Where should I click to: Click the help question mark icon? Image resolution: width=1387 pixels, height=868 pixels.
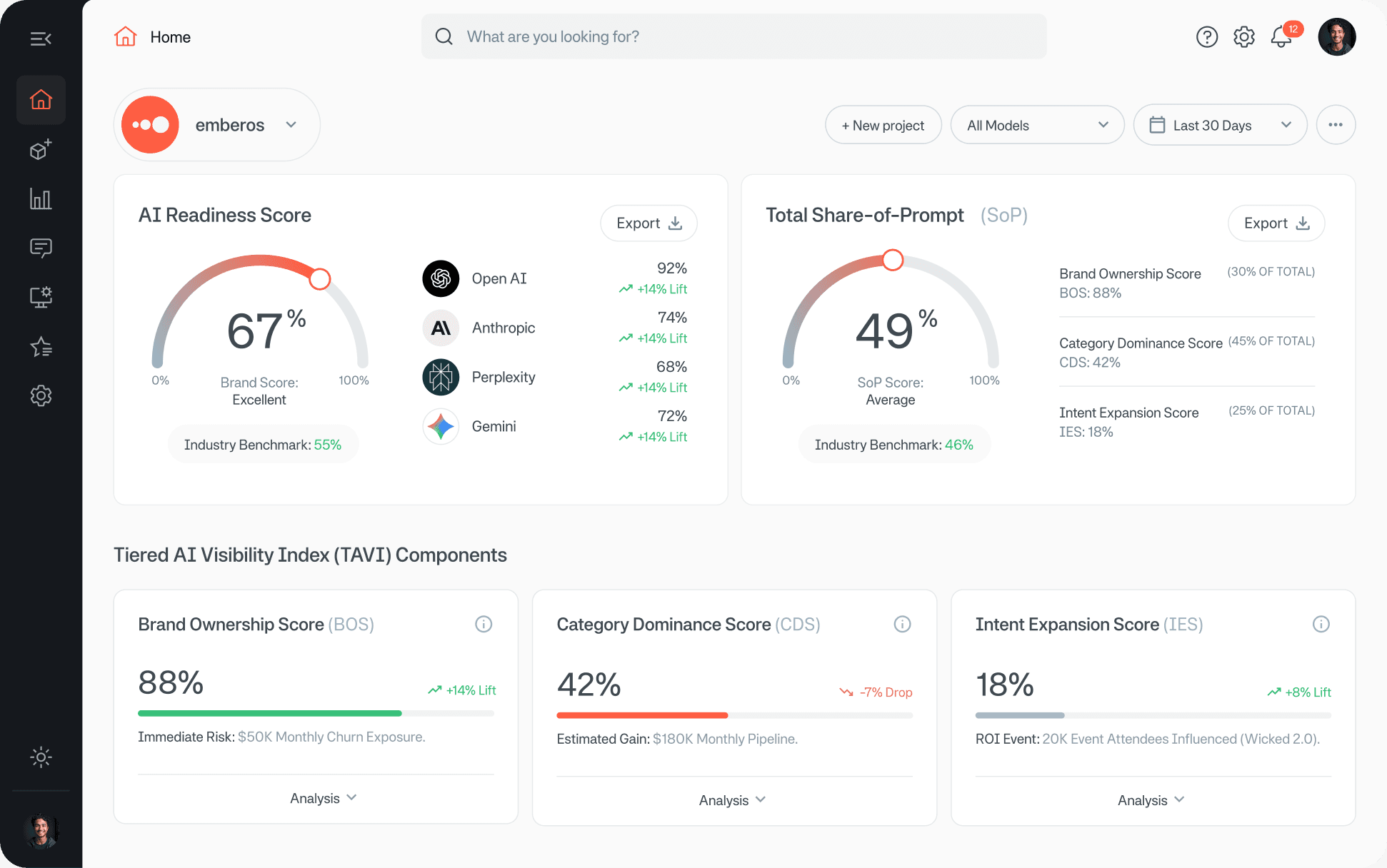click(1206, 36)
